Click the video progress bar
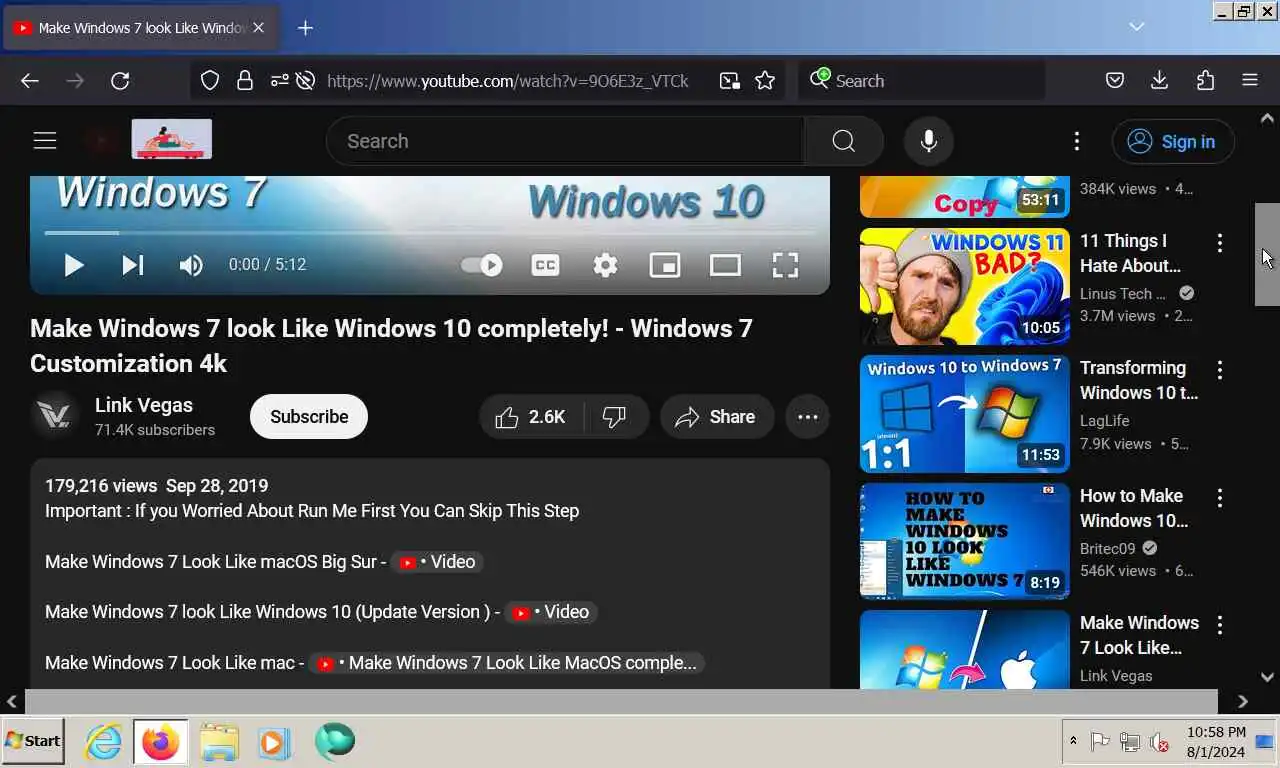Viewport: 1280px width, 768px height. click(430, 232)
